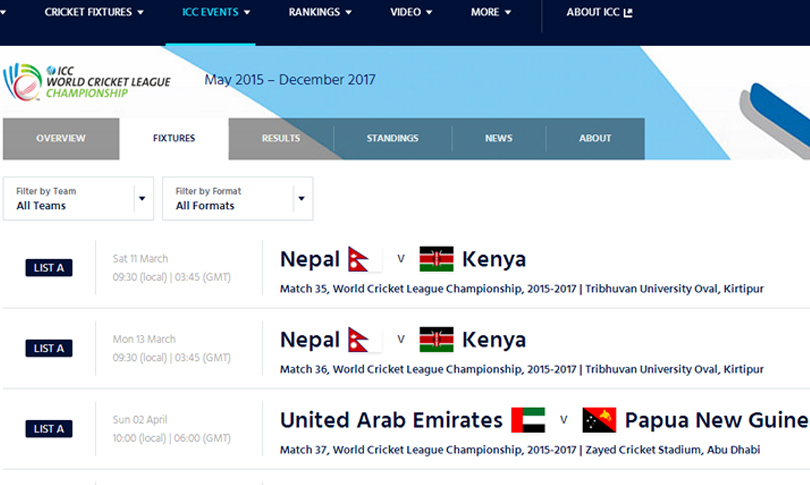Viewport: 810px width, 485px height.
Task: Open Match 36 details at Tribhuvan University Oval
Action: (522, 369)
